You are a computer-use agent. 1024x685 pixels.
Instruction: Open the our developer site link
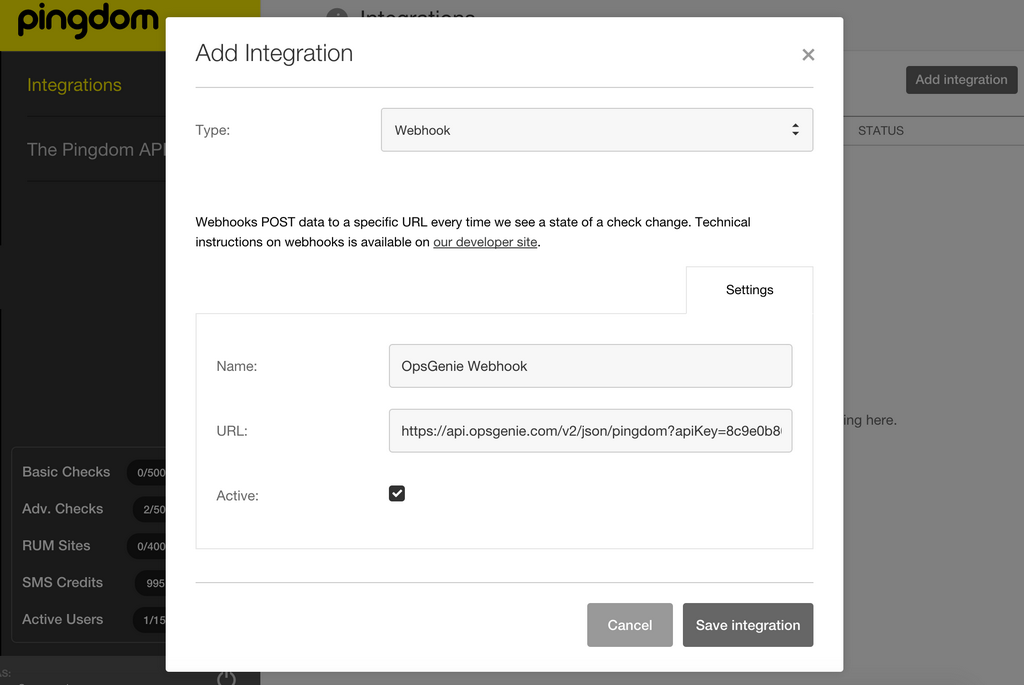(x=485, y=242)
